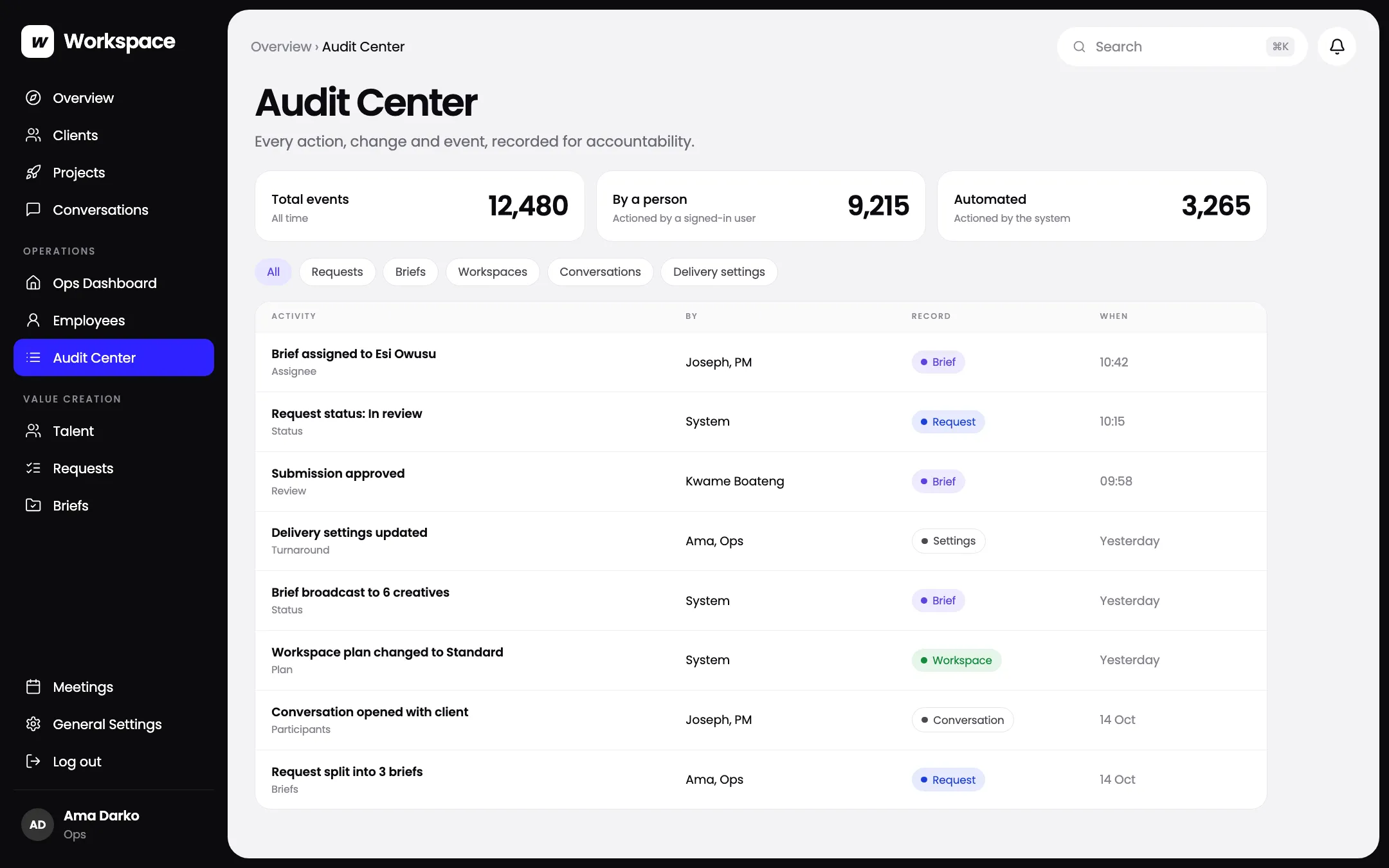Click the Employees person icon
1389x868 pixels.
(x=33, y=320)
